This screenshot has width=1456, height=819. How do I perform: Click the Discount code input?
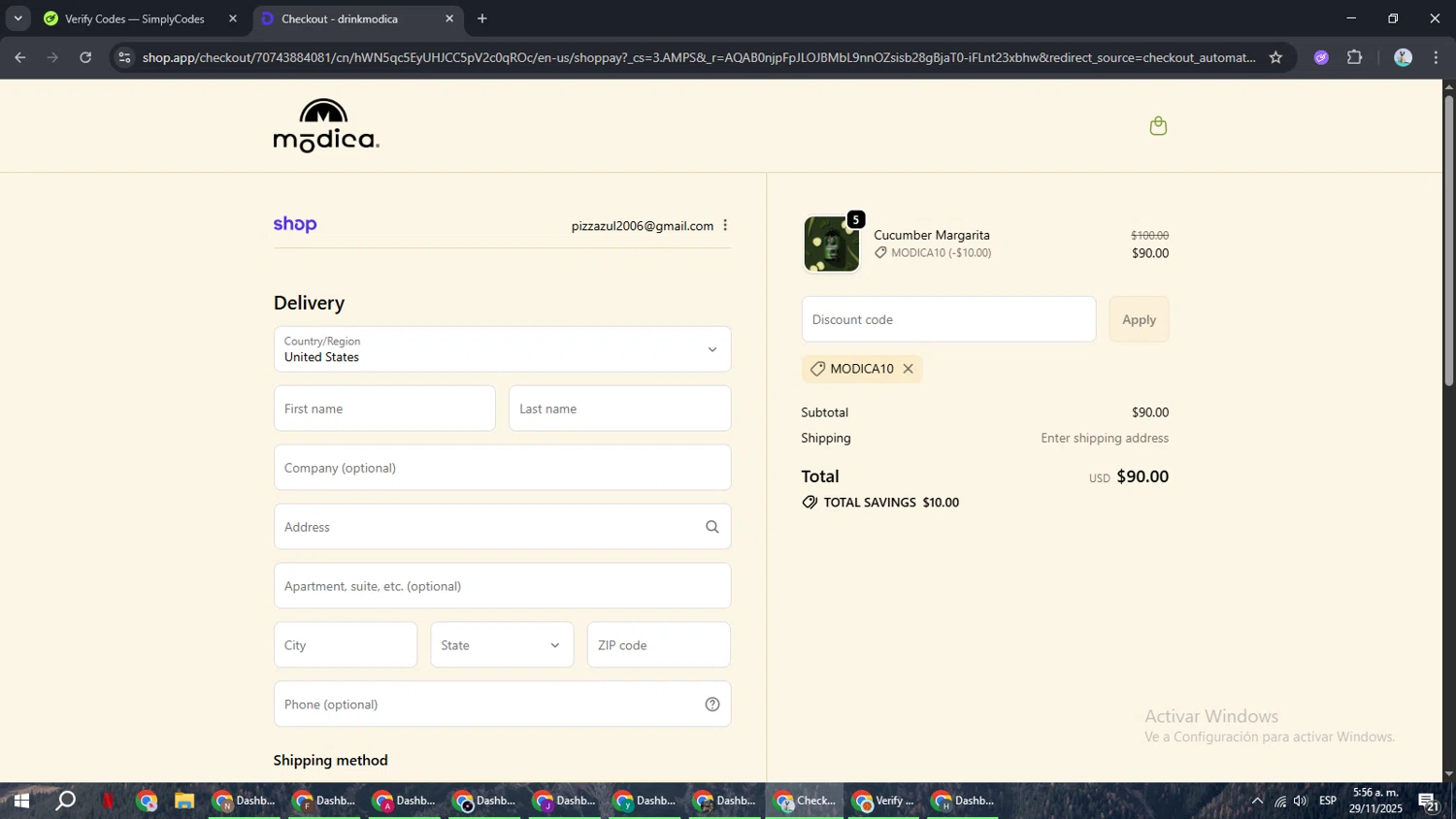[x=948, y=319]
